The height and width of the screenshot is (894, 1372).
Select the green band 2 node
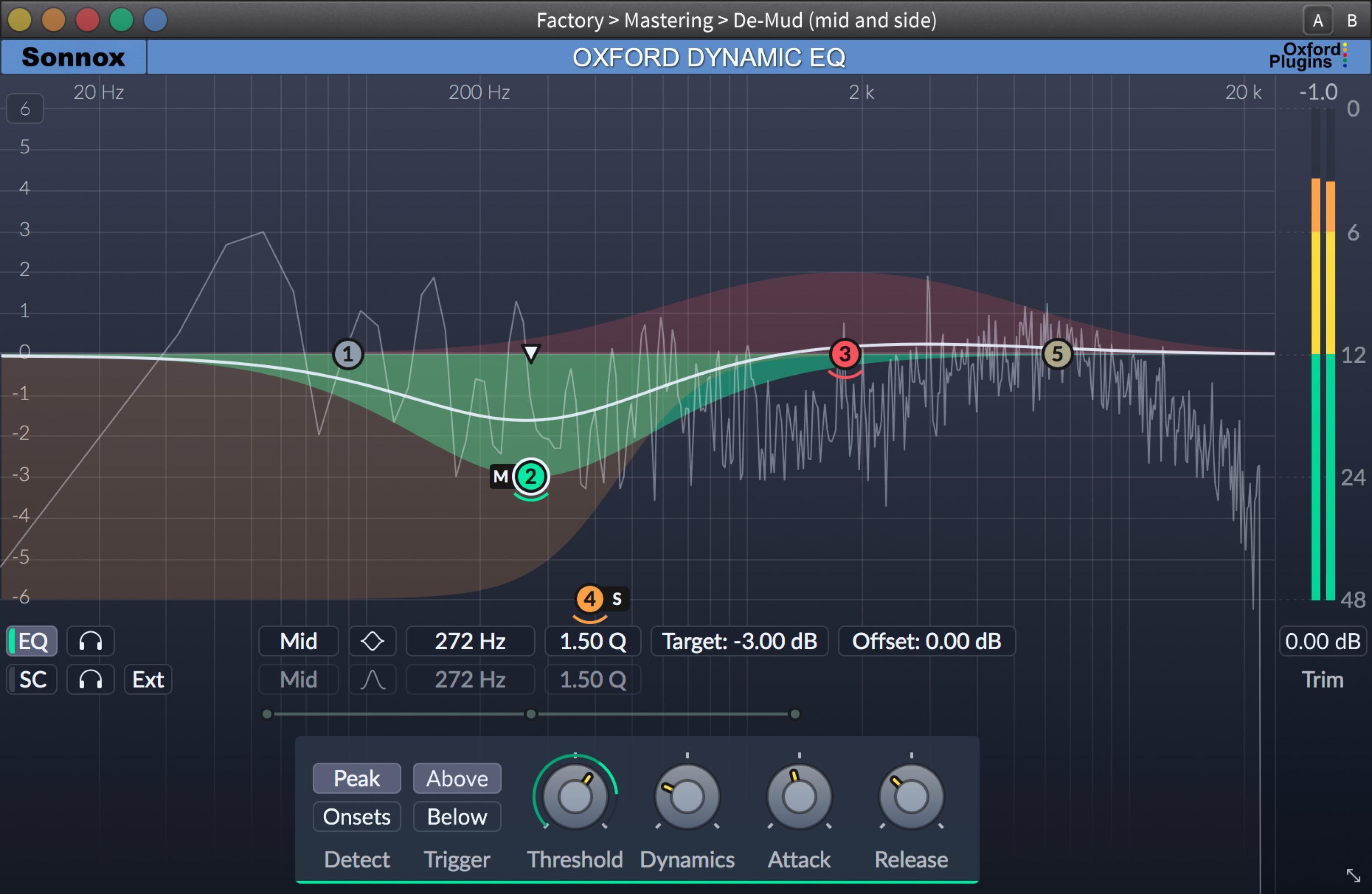[530, 476]
